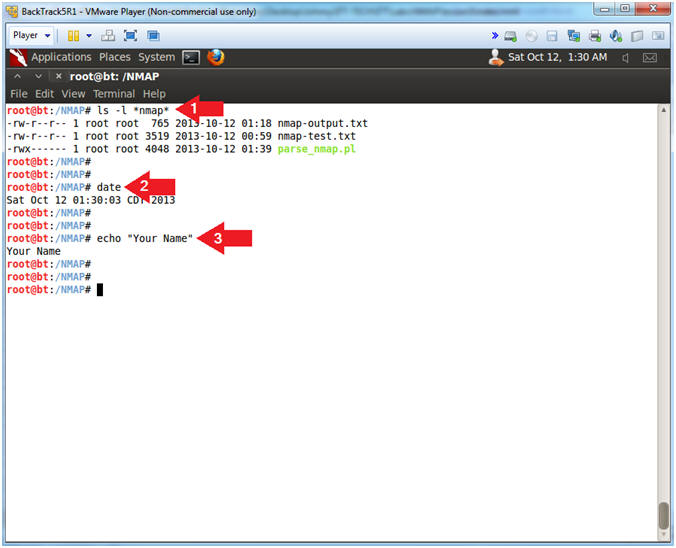Click the floppy drive device icon
The height and width of the screenshot is (548, 676).
tap(552, 36)
